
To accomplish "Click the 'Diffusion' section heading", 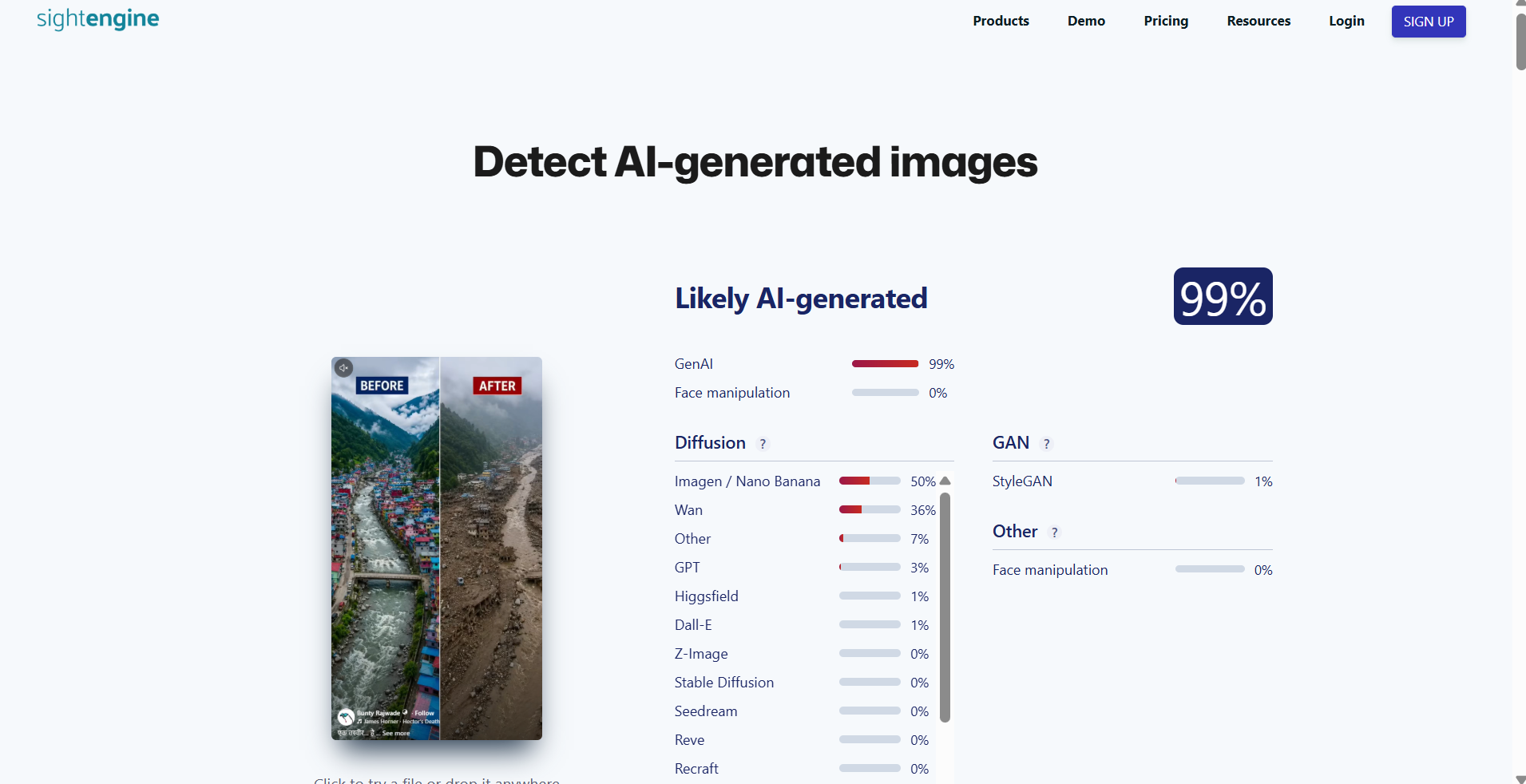I will (710, 443).
